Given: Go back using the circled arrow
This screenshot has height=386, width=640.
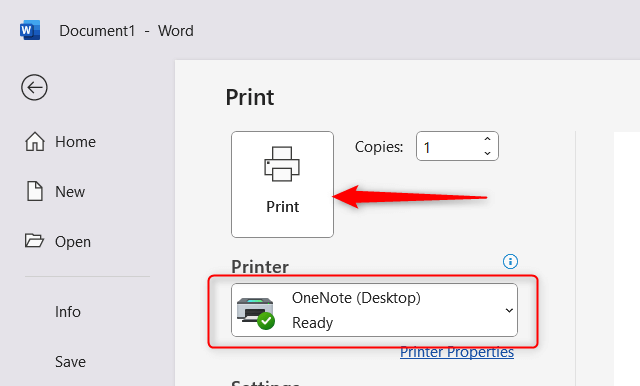Looking at the screenshot, I should pyautogui.click(x=34, y=87).
